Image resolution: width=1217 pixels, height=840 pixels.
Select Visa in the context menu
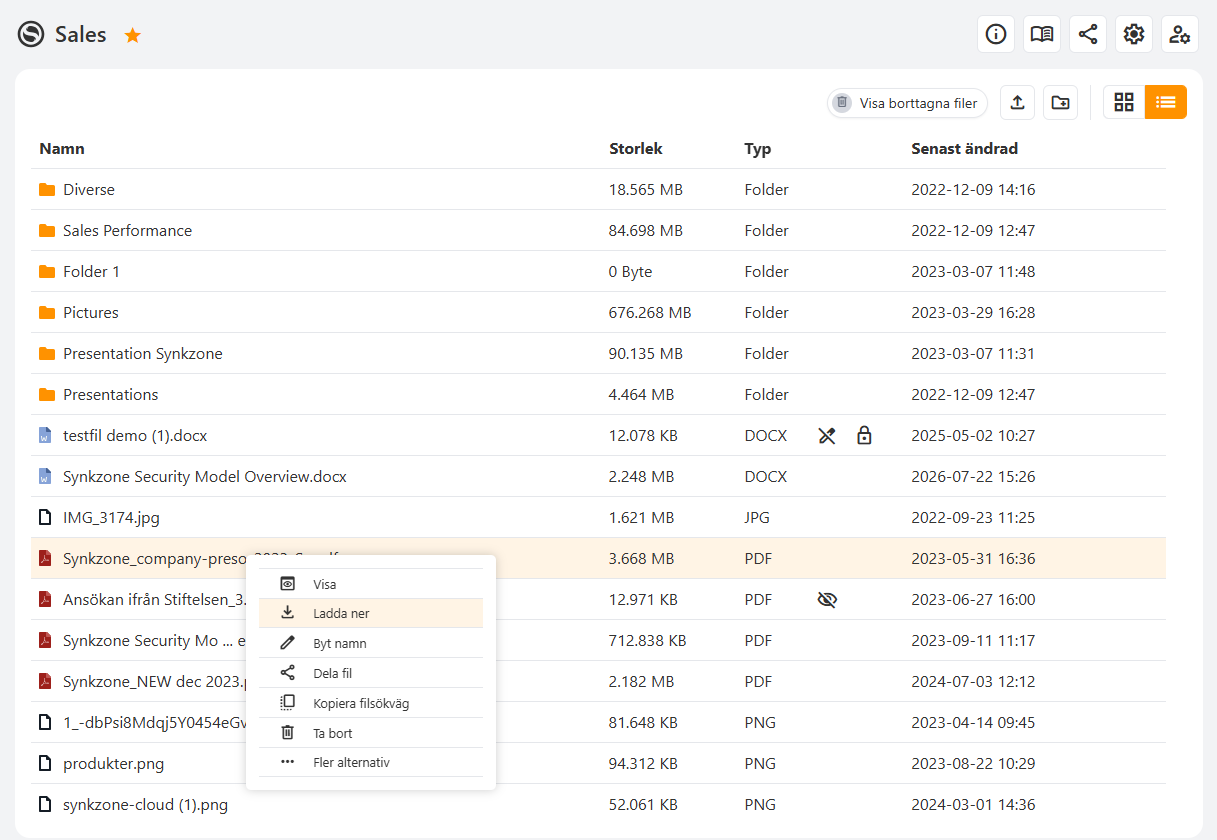point(371,584)
